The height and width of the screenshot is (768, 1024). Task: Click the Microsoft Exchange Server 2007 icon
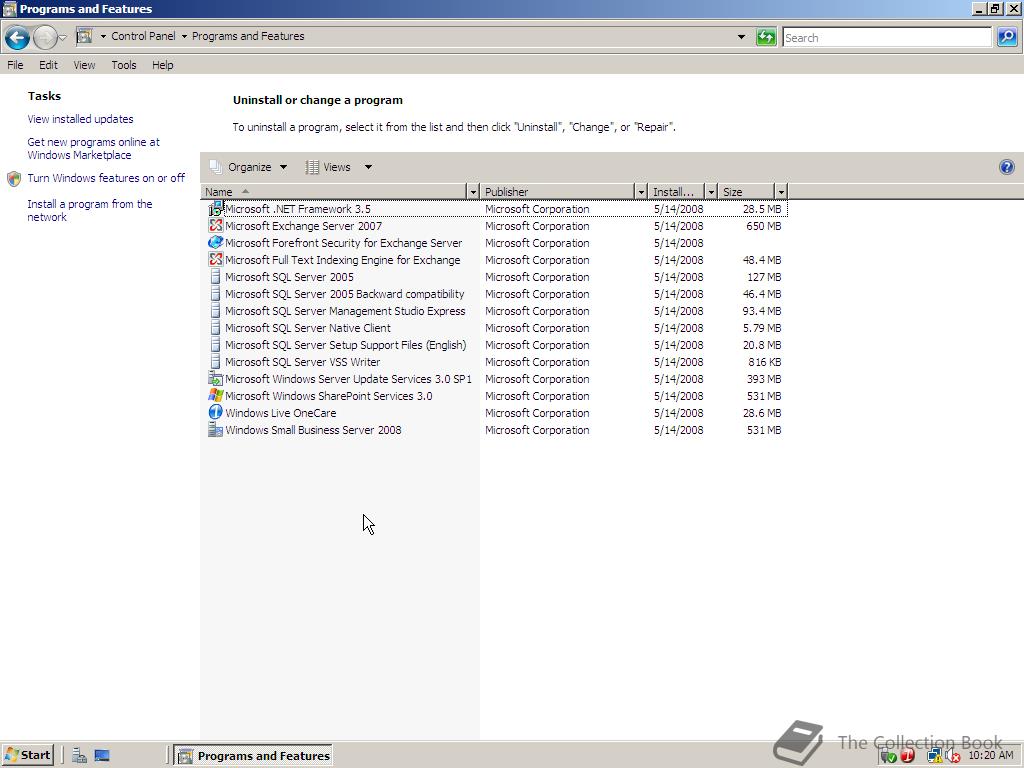216,226
